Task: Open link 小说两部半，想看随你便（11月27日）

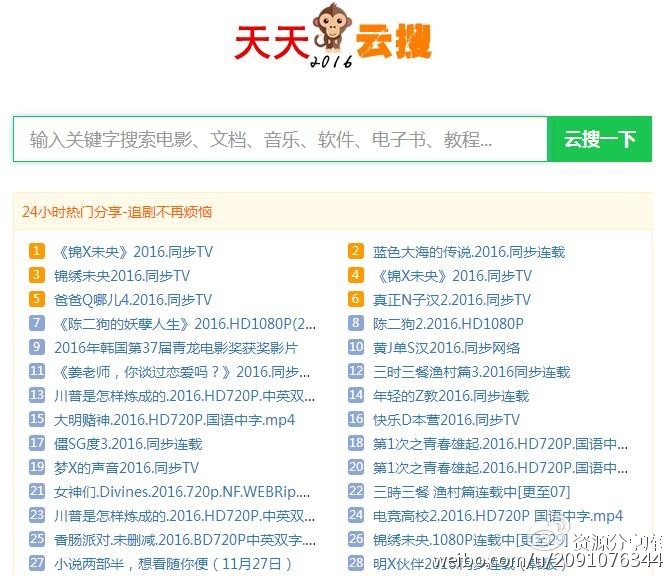Action: click(x=173, y=564)
